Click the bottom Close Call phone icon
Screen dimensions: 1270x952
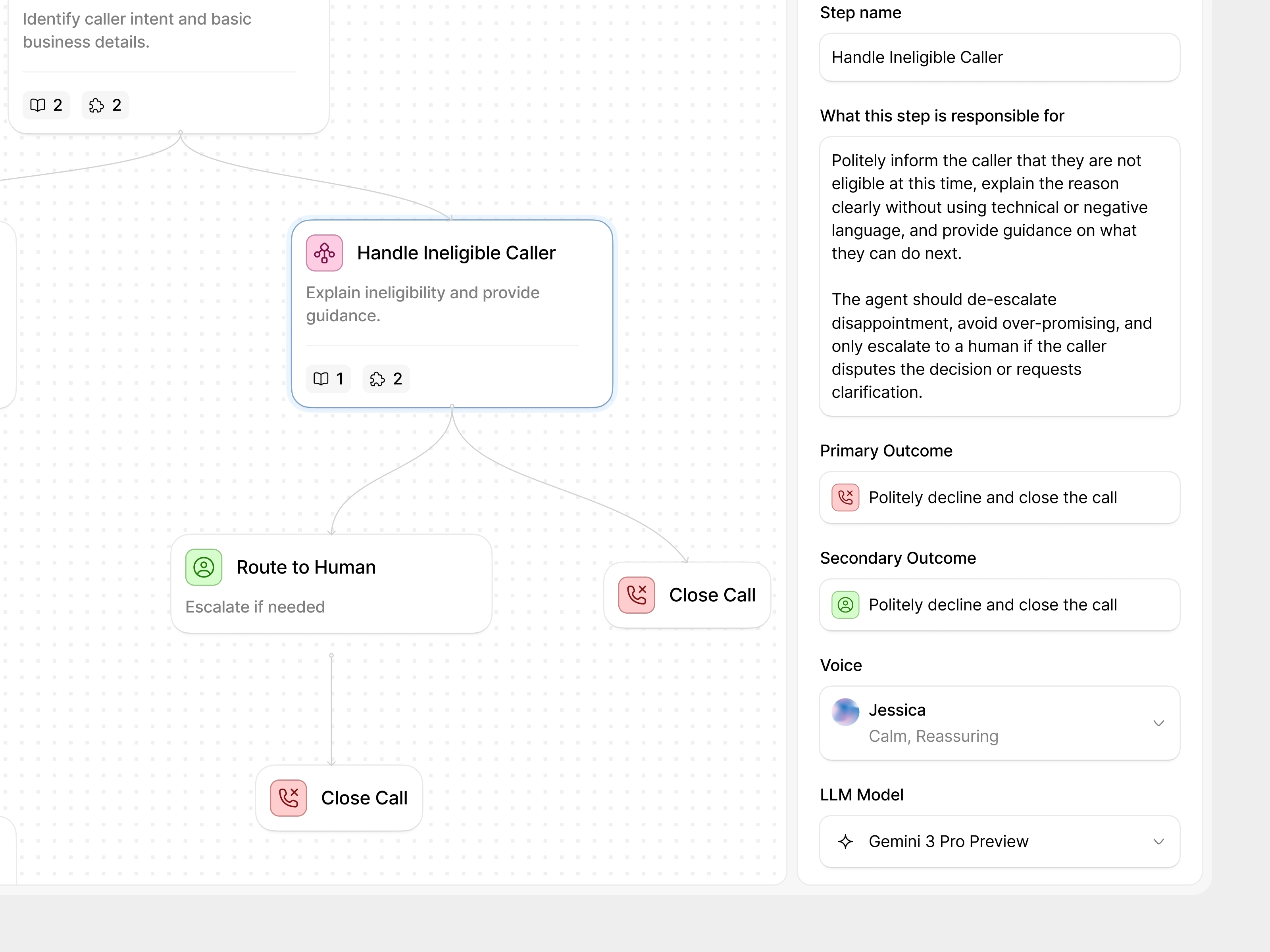pyautogui.click(x=288, y=798)
